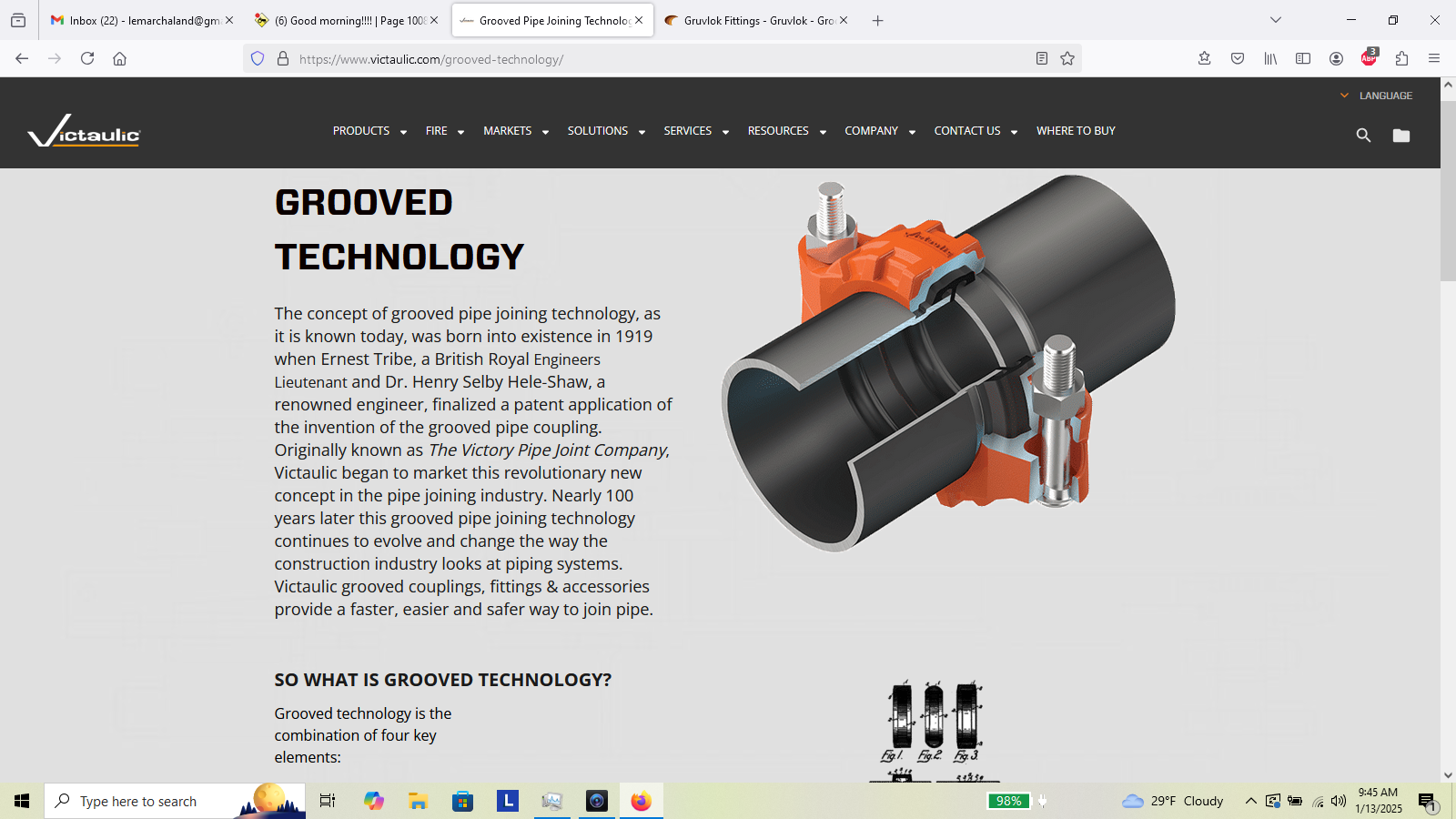Save to Pocket icon
Image resolution: width=1456 pixels, height=819 pixels.
[1238, 58]
